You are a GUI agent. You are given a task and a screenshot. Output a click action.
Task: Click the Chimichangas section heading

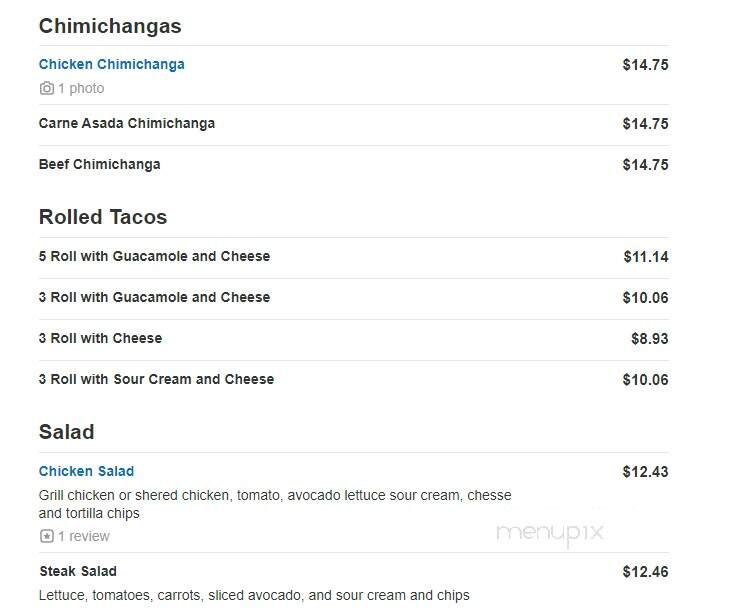110,26
